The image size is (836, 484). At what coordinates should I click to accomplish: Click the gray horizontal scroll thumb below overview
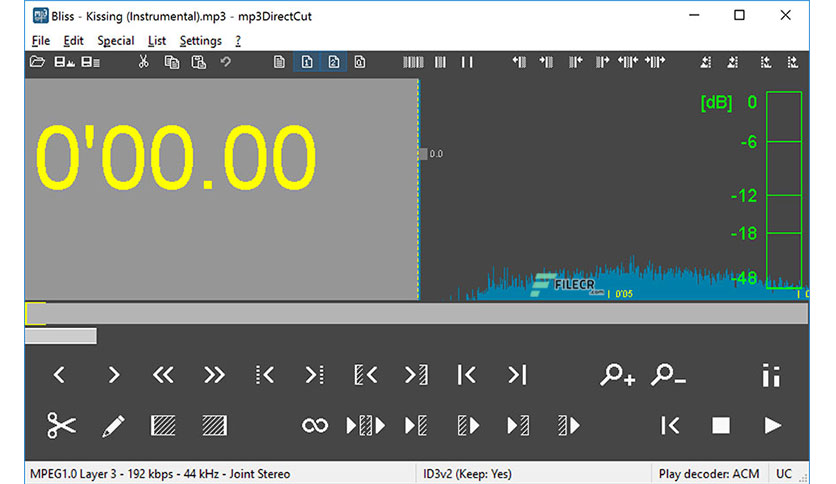(61, 336)
